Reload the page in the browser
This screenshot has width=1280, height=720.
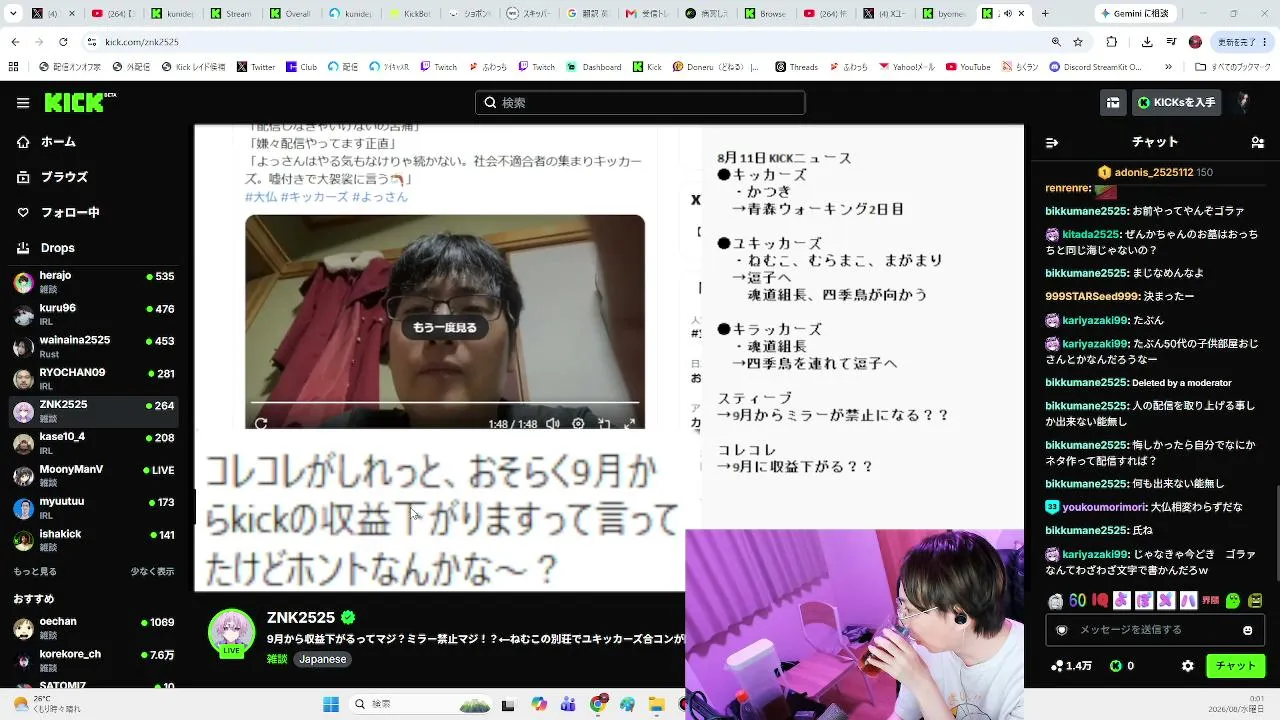pyautogui.click(x=62, y=42)
